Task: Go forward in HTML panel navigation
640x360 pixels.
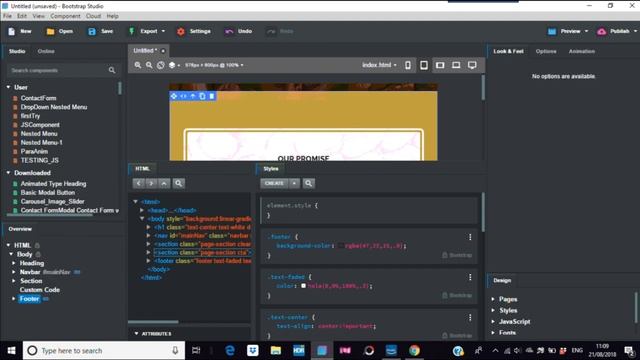Action: [x=151, y=183]
